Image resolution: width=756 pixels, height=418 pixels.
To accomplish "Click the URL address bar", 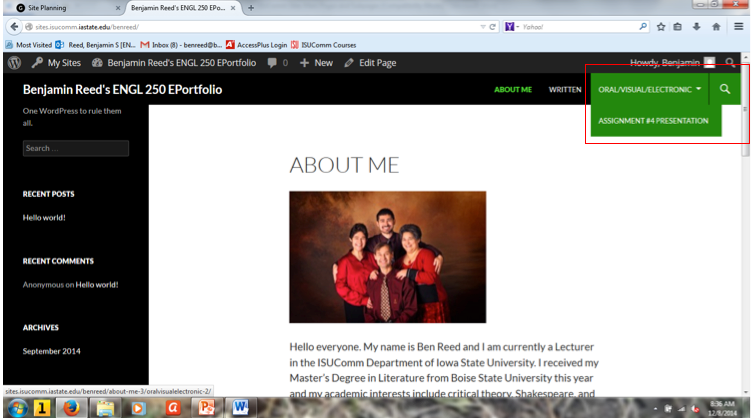I will click(251, 27).
